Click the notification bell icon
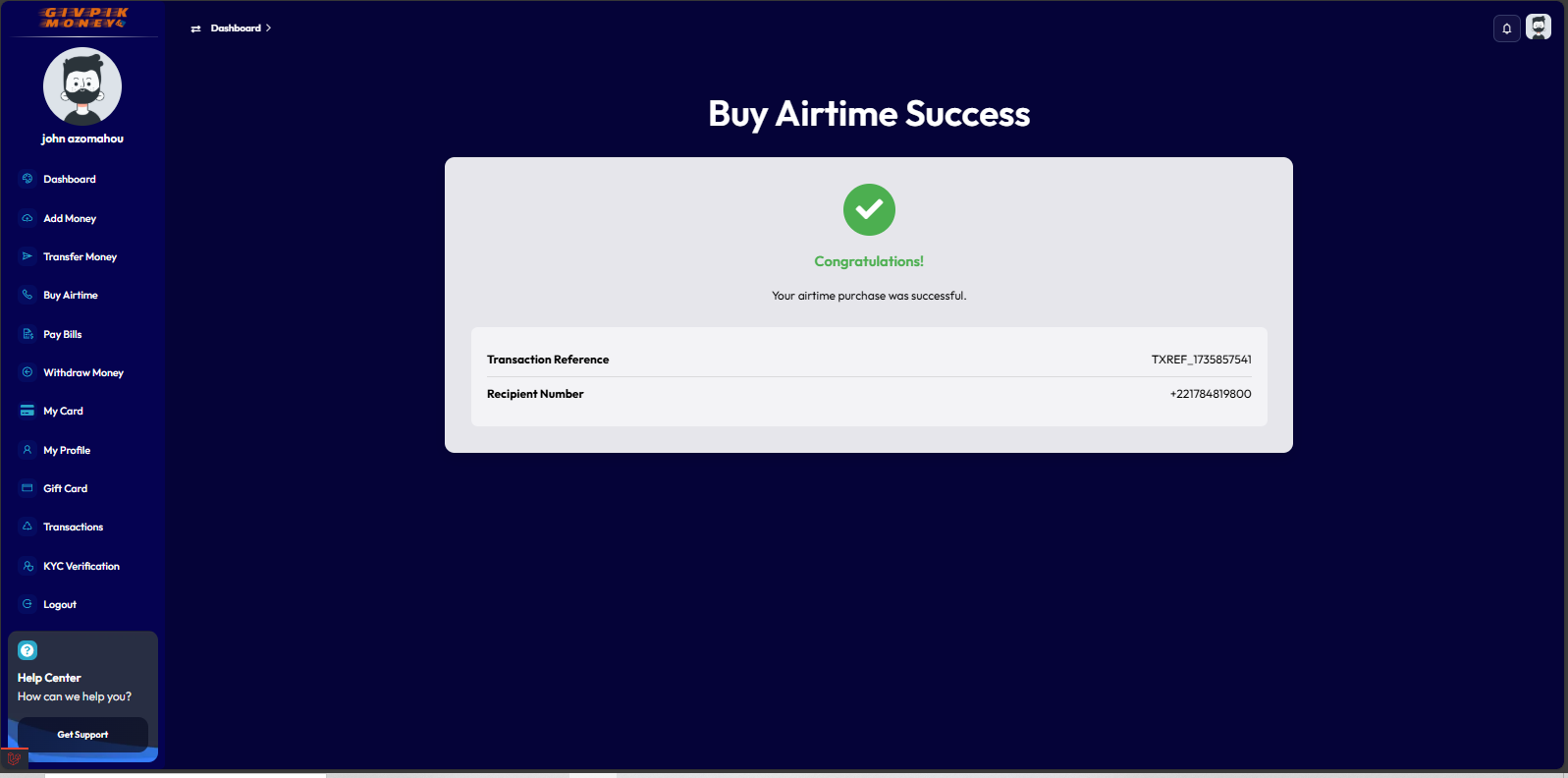 (x=1506, y=28)
